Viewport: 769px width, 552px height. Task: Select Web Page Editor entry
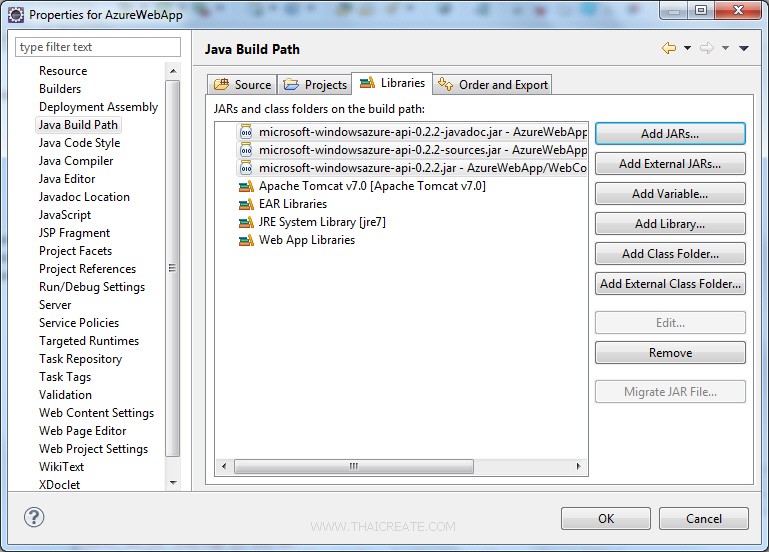point(82,431)
